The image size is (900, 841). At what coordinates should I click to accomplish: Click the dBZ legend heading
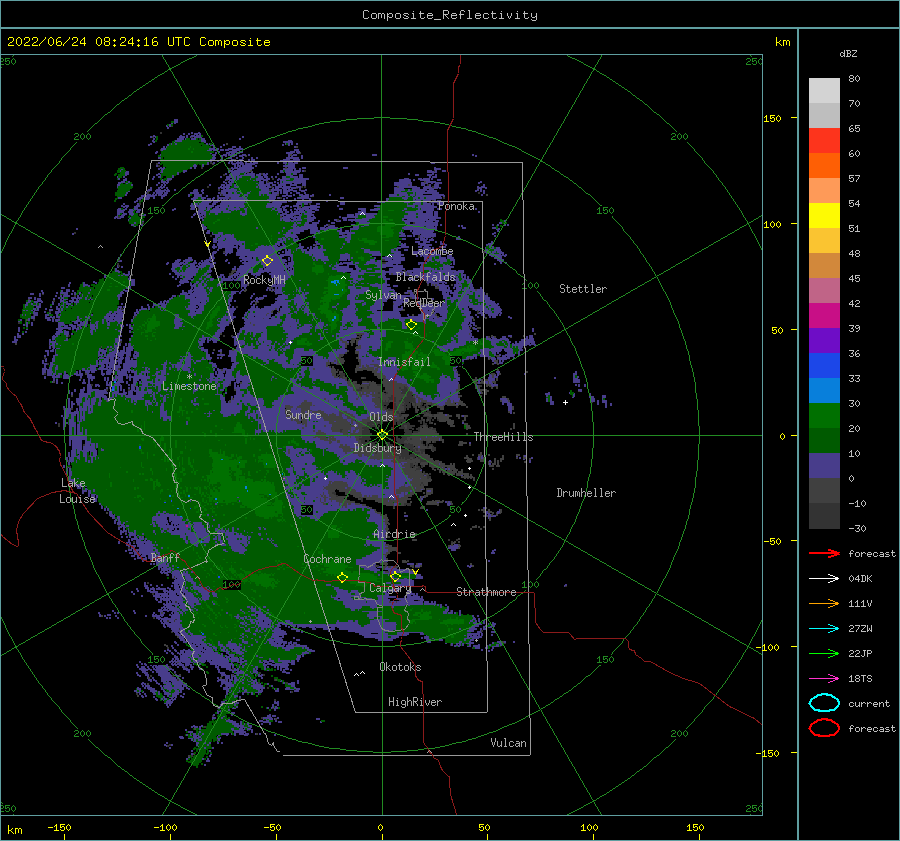click(x=848, y=53)
